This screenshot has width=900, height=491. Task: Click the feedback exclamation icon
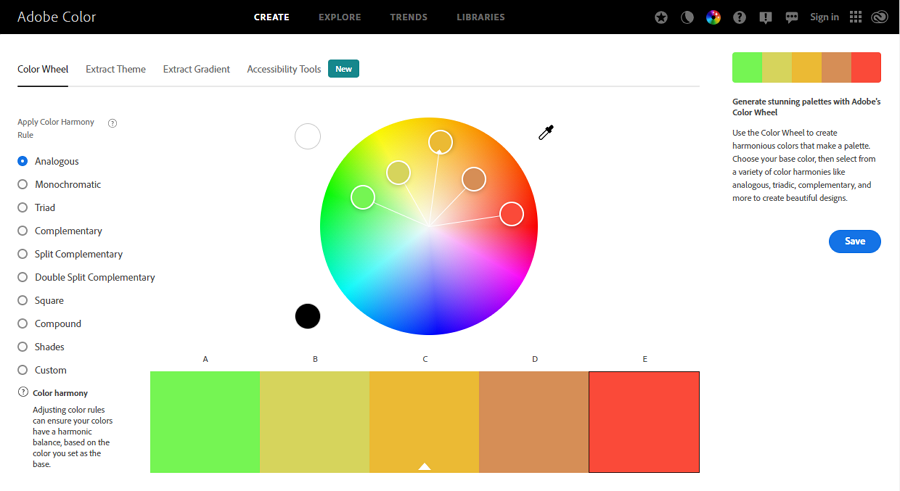tap(766, 17)
